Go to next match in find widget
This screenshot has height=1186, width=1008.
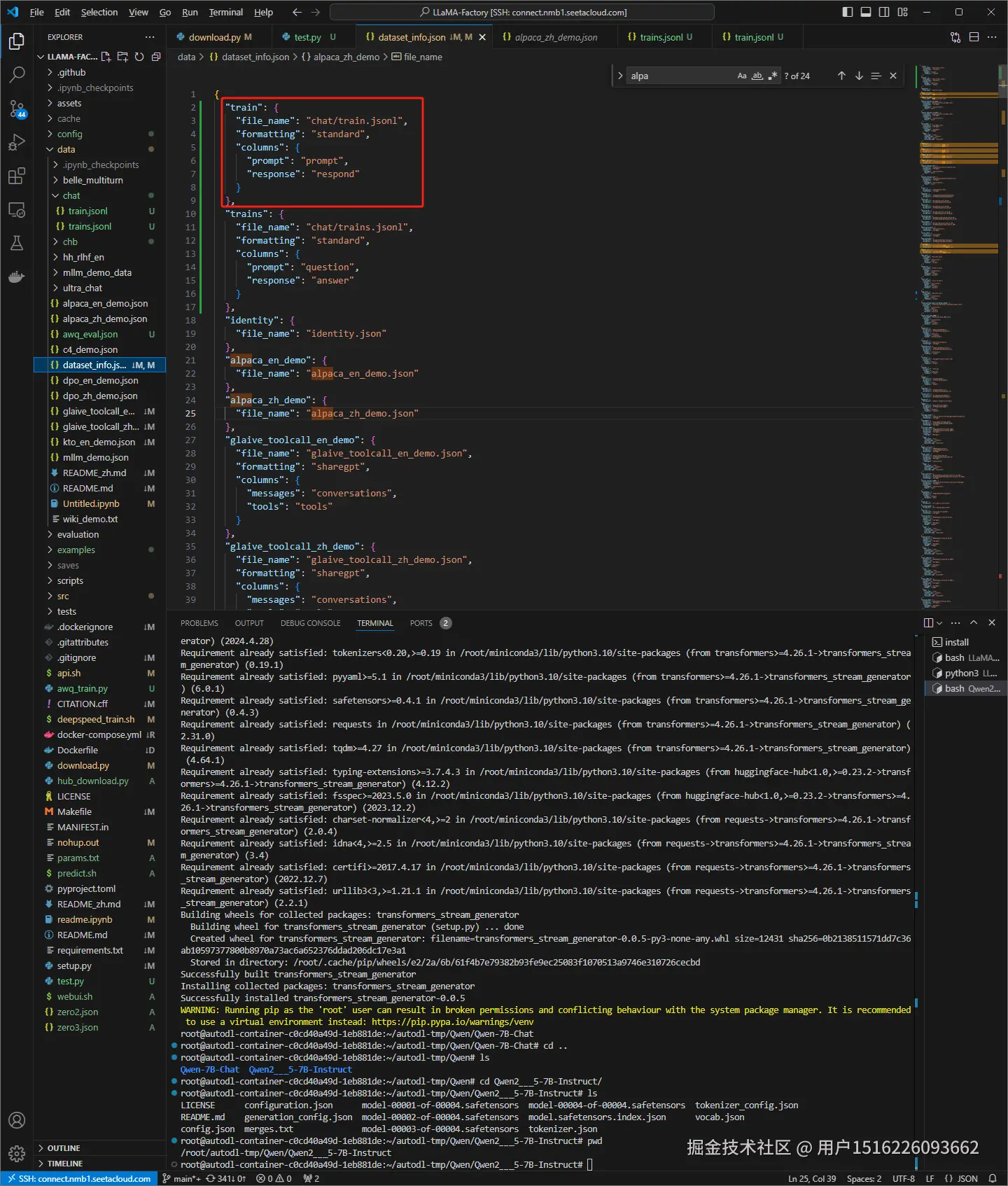(859, 76)
